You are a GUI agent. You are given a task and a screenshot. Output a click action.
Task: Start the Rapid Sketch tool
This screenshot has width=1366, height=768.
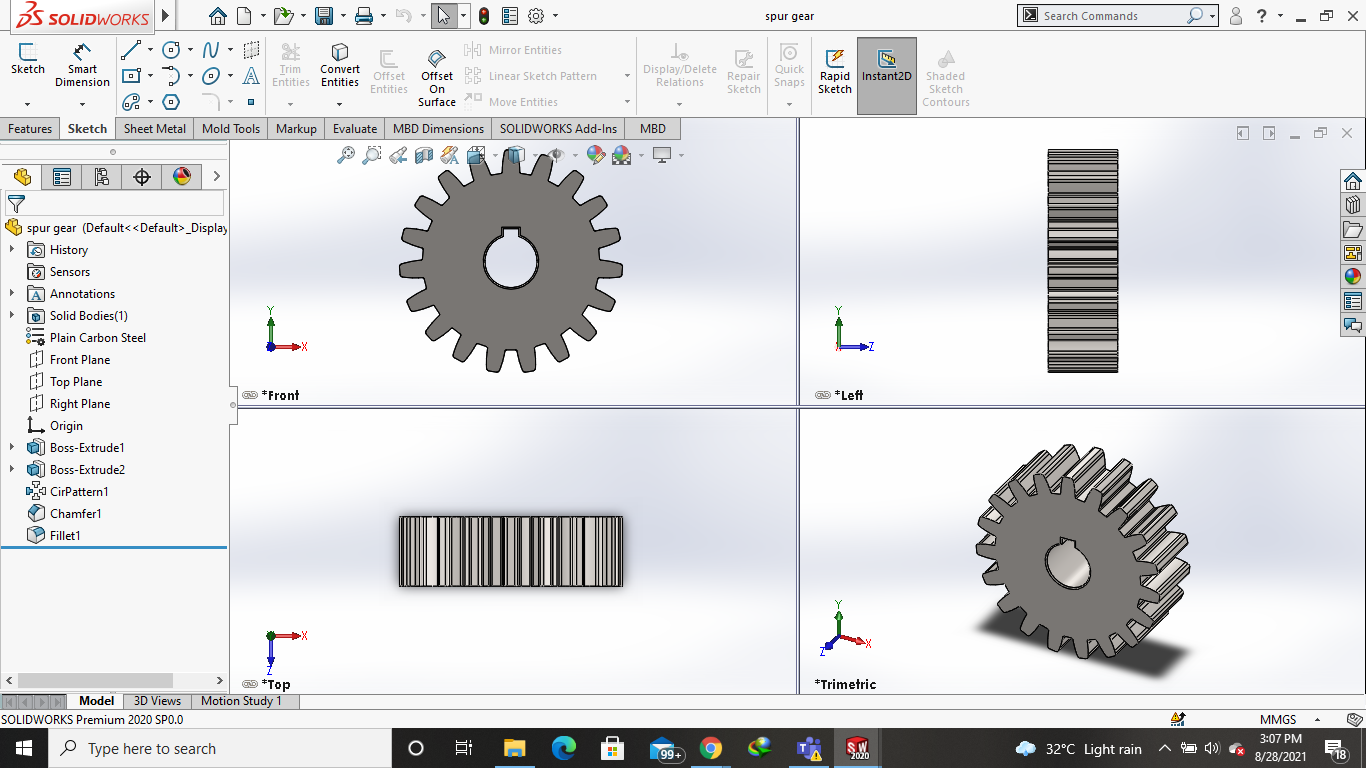coord(835,70)
